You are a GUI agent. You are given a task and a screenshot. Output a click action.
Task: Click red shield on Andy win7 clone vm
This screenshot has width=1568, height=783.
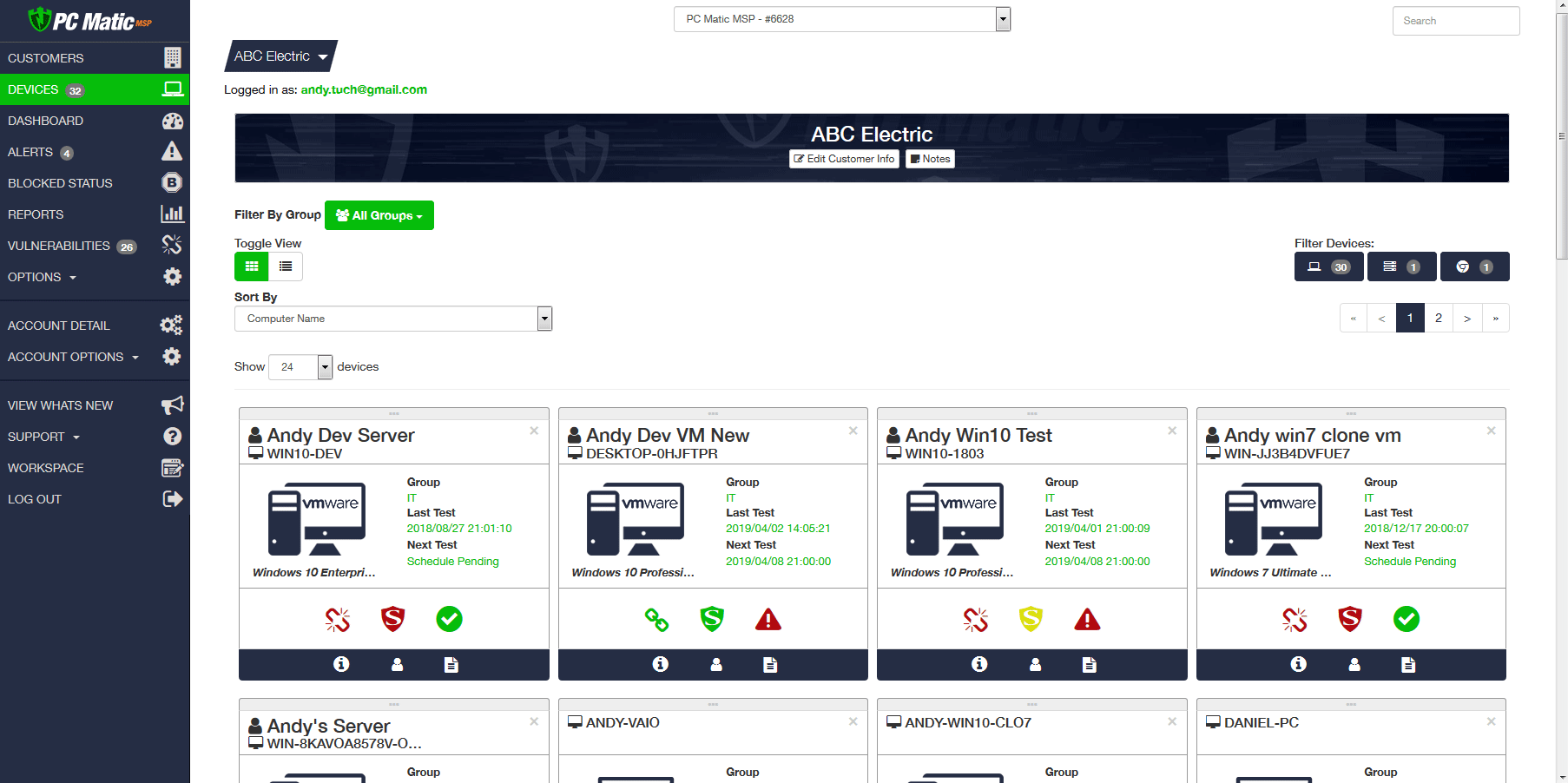point(1350,619)
